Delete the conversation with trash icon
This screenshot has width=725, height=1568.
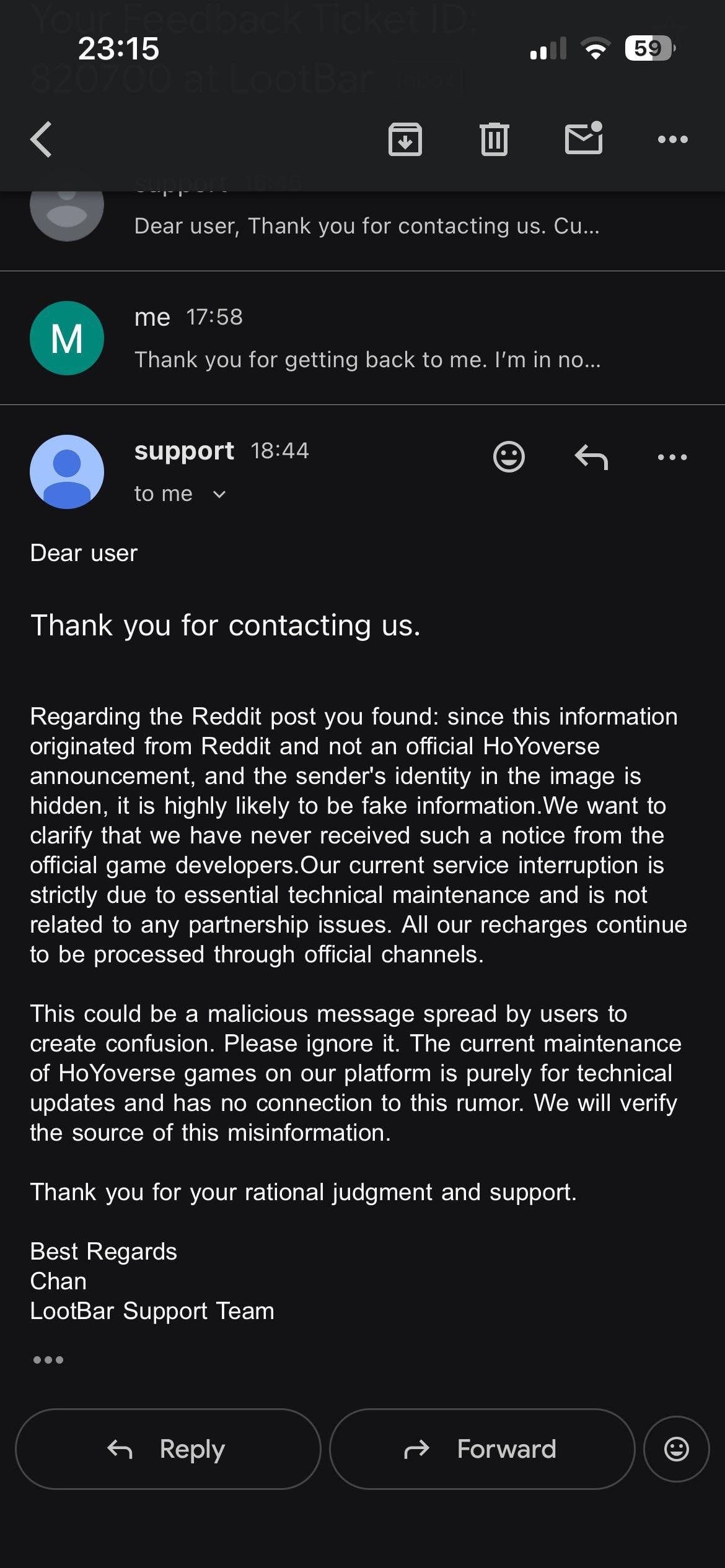494,139
